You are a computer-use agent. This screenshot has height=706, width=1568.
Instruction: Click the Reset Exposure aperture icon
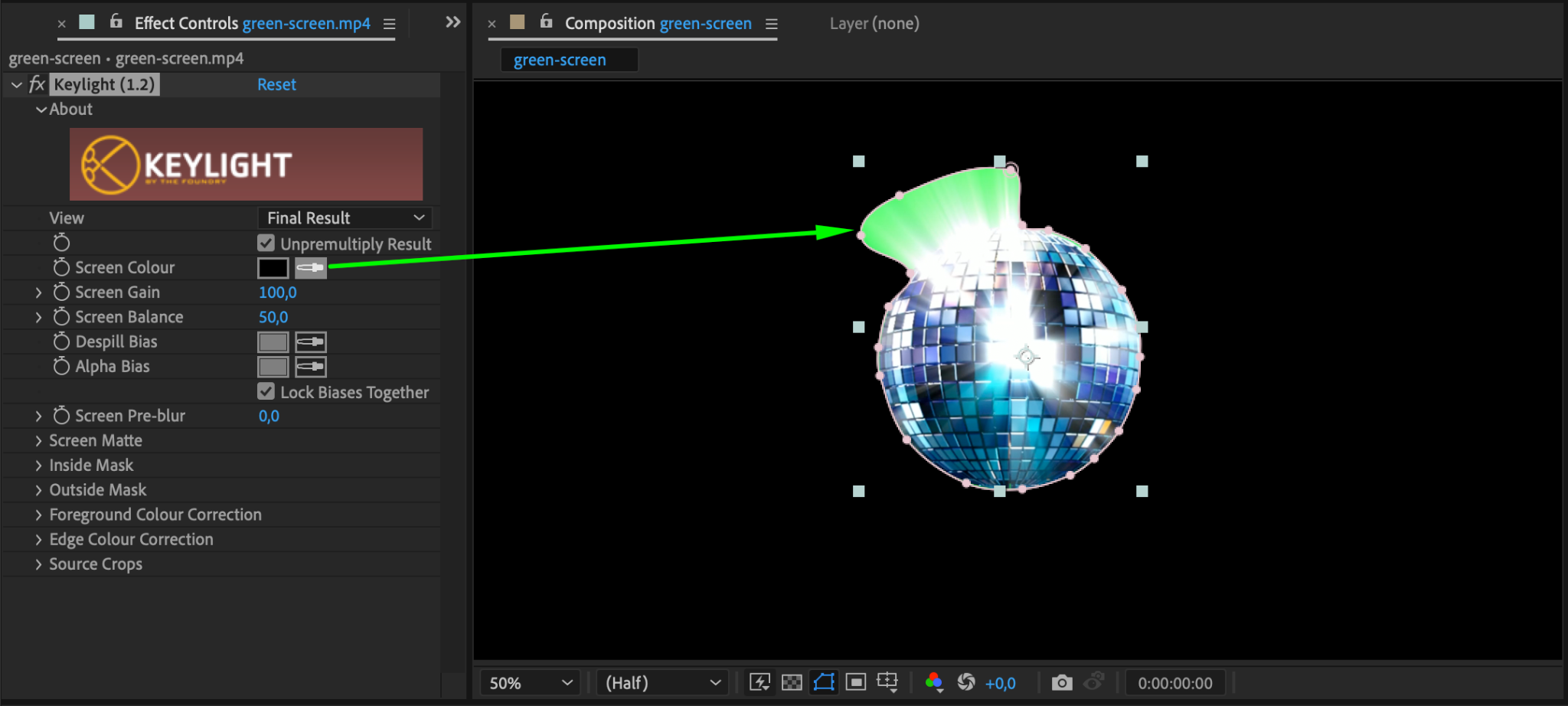966,682
